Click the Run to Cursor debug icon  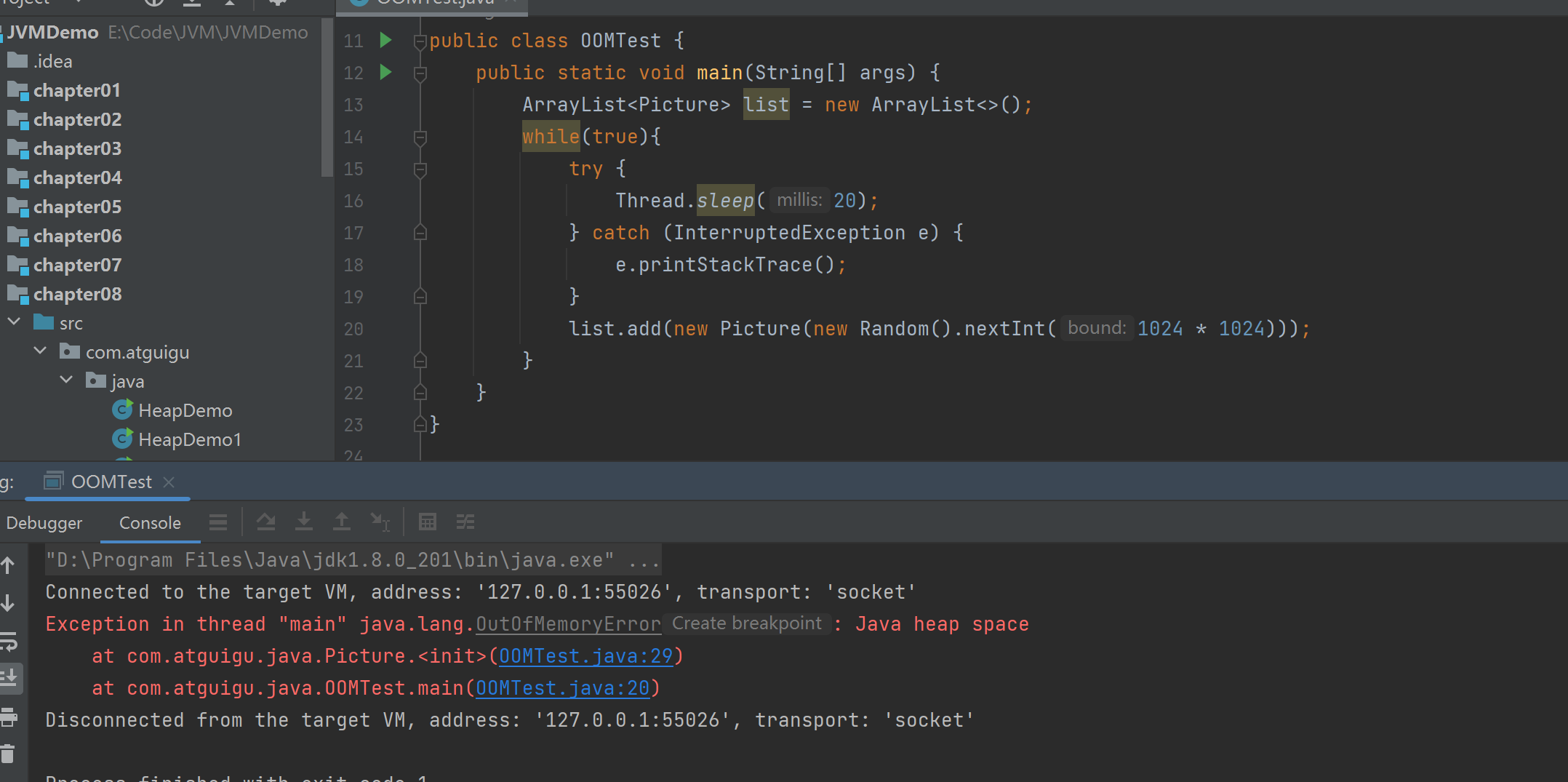tap(380, 522)
